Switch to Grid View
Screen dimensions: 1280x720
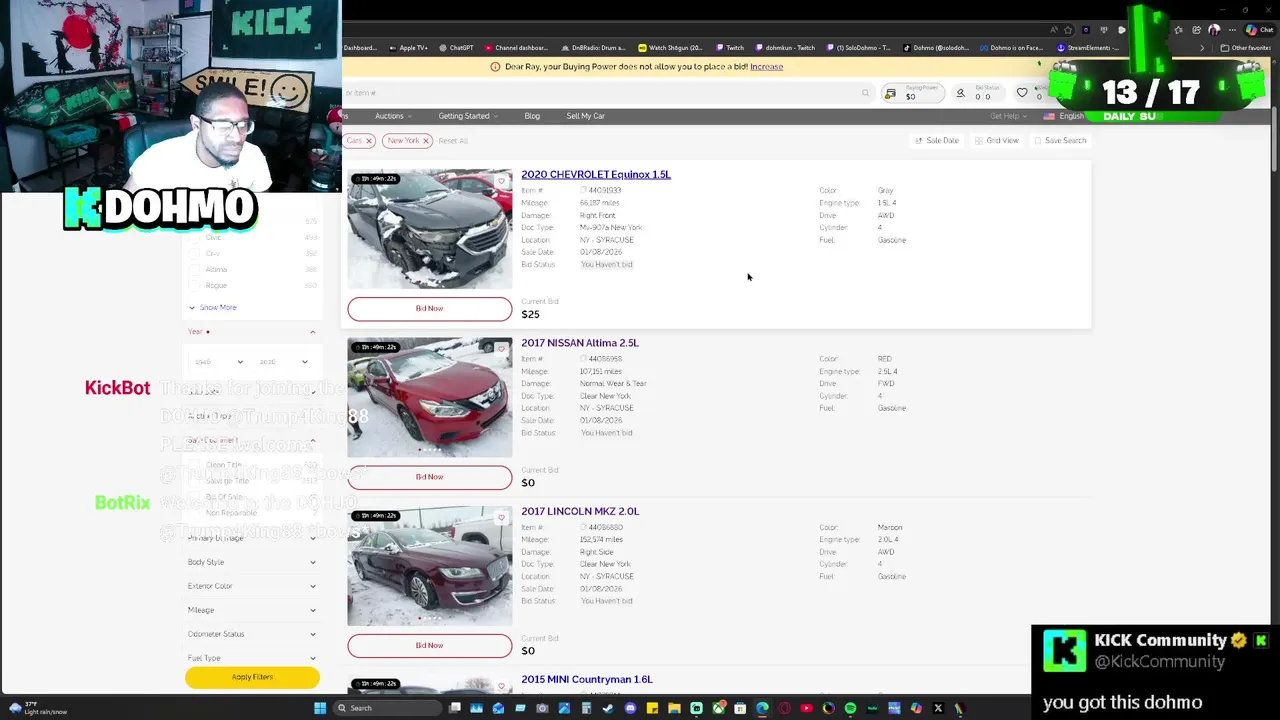click(x=997, y=141)
